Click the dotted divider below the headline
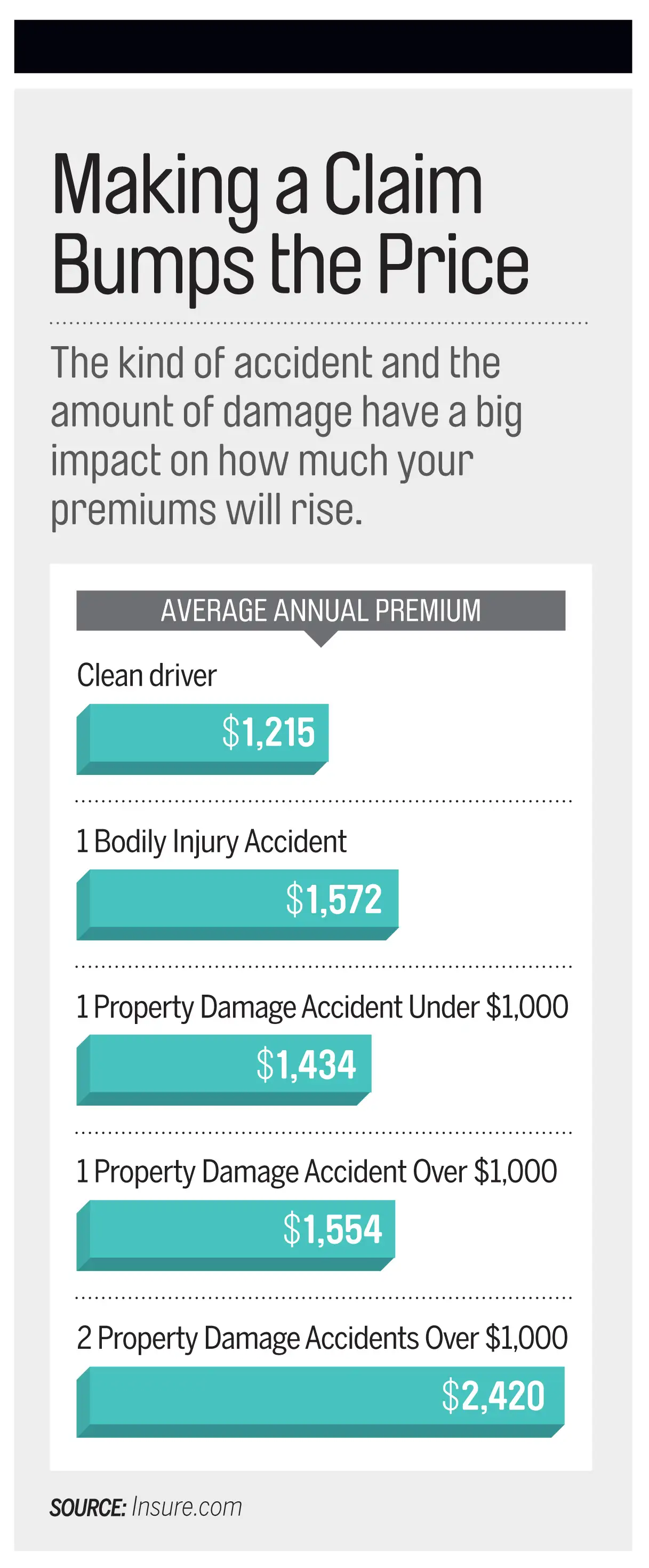 tap(318, 323)
